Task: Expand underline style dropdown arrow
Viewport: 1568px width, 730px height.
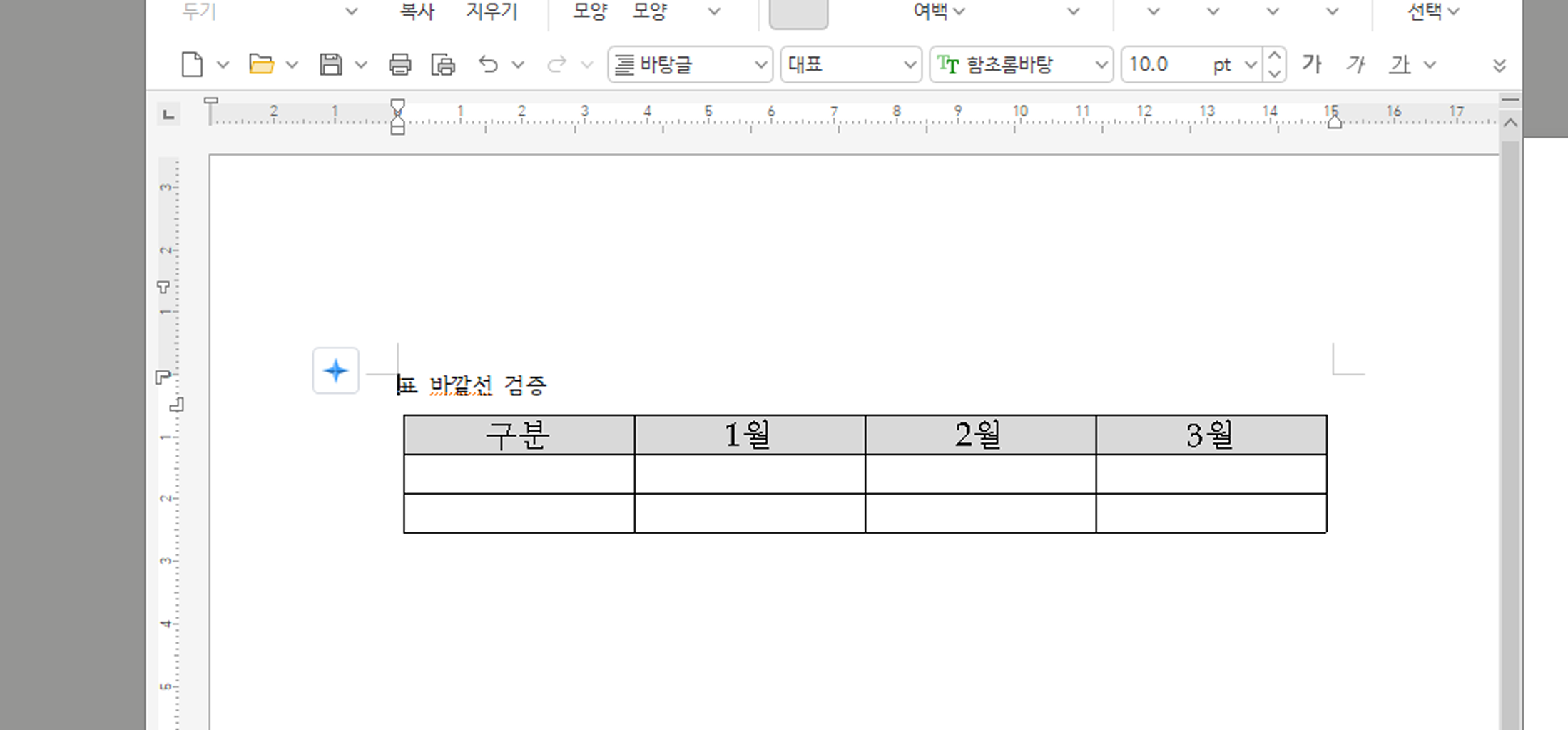Action: [1430, 65]
